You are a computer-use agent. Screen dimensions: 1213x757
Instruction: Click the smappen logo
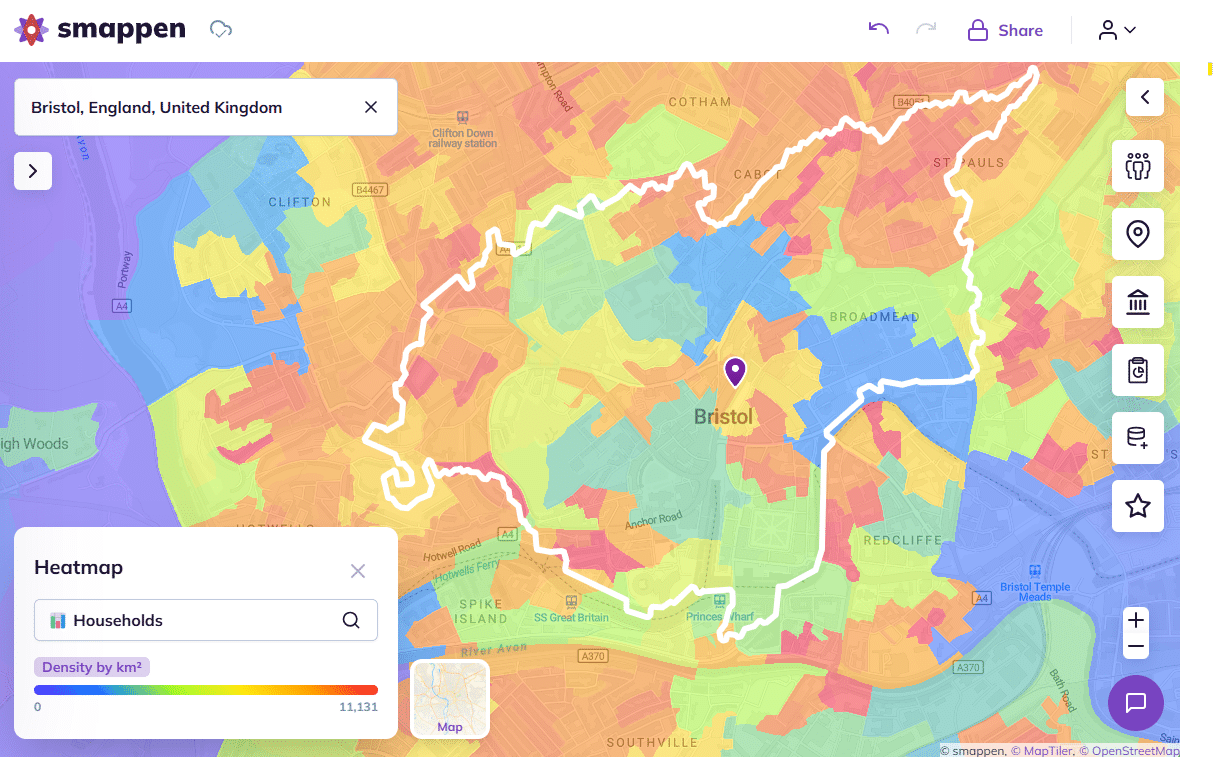tap(100, 29)
